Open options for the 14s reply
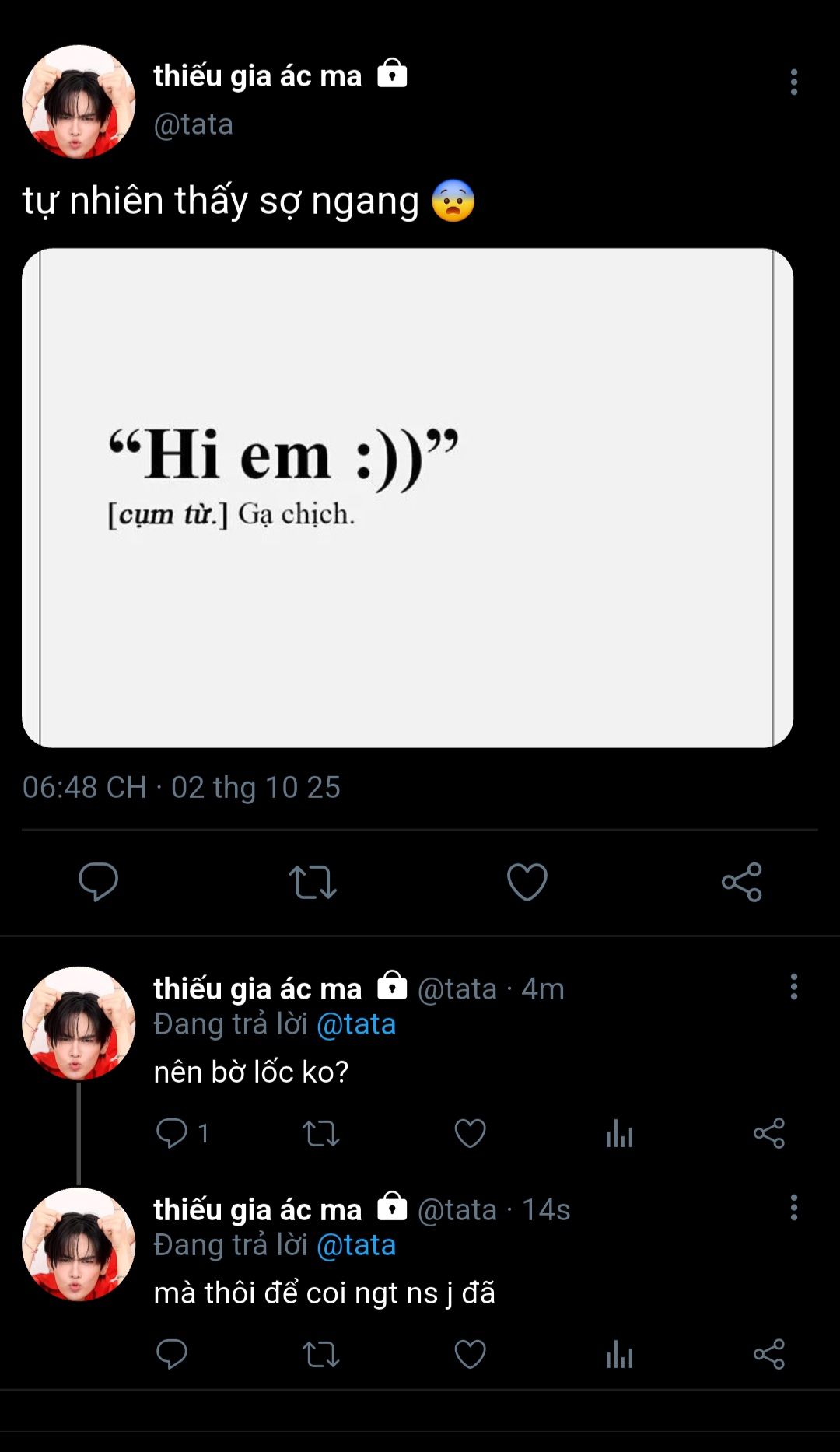 (793, 1208)
